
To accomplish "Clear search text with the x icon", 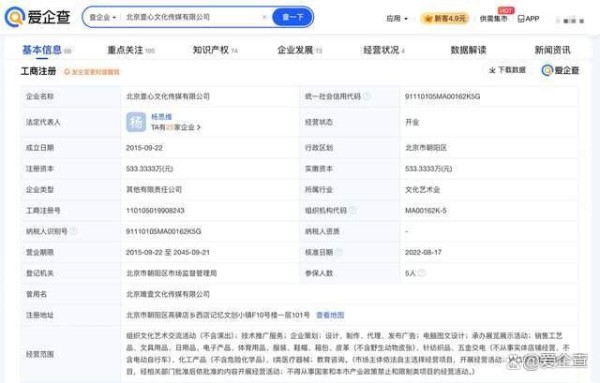I will point(264,17).
